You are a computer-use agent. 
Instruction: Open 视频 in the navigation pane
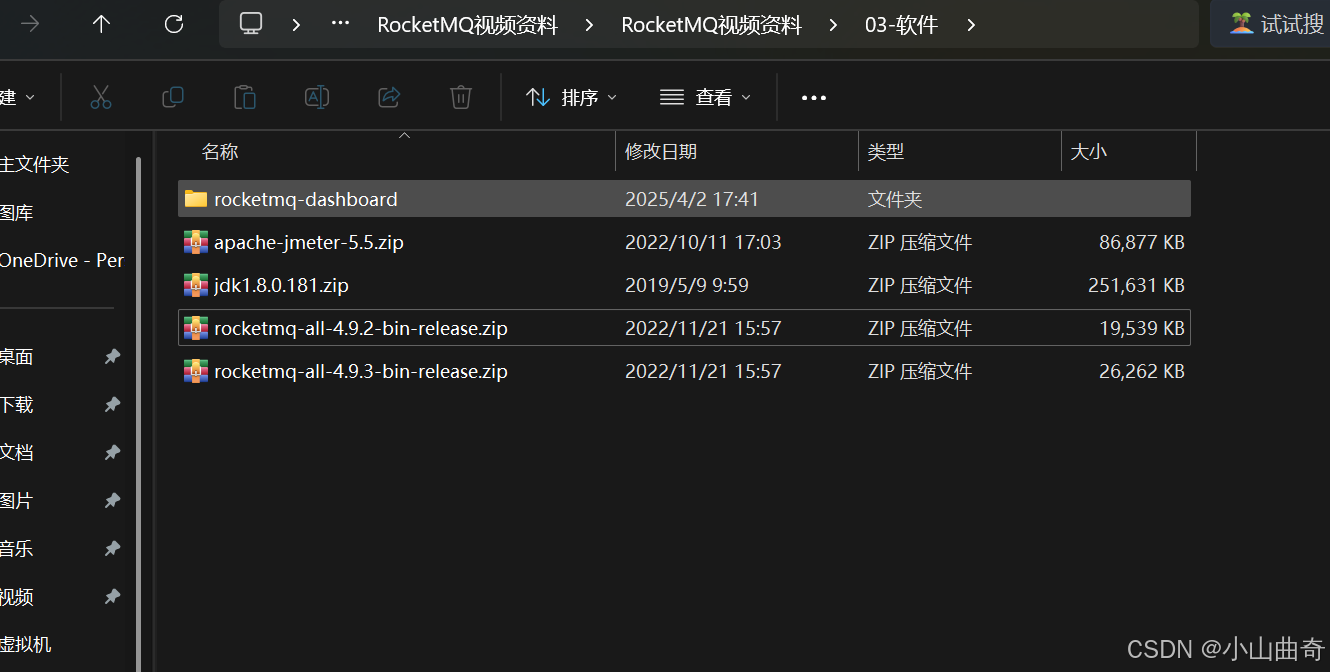point(17,597)
